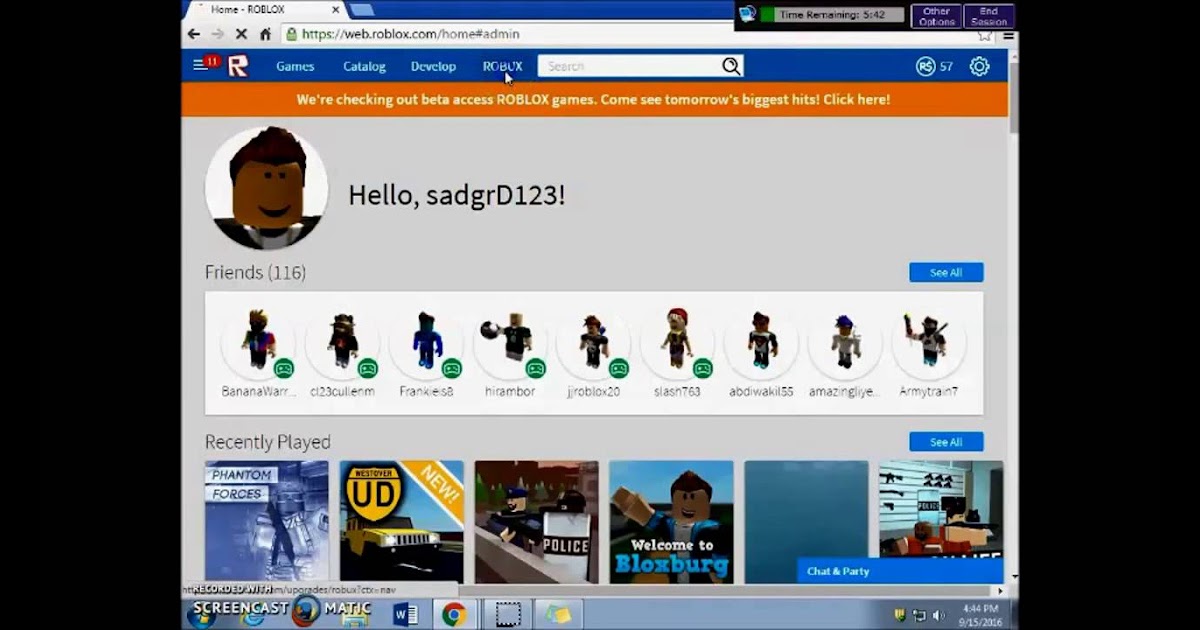
Task: Open friend Frankieis8's avatar
Action: 426,341
